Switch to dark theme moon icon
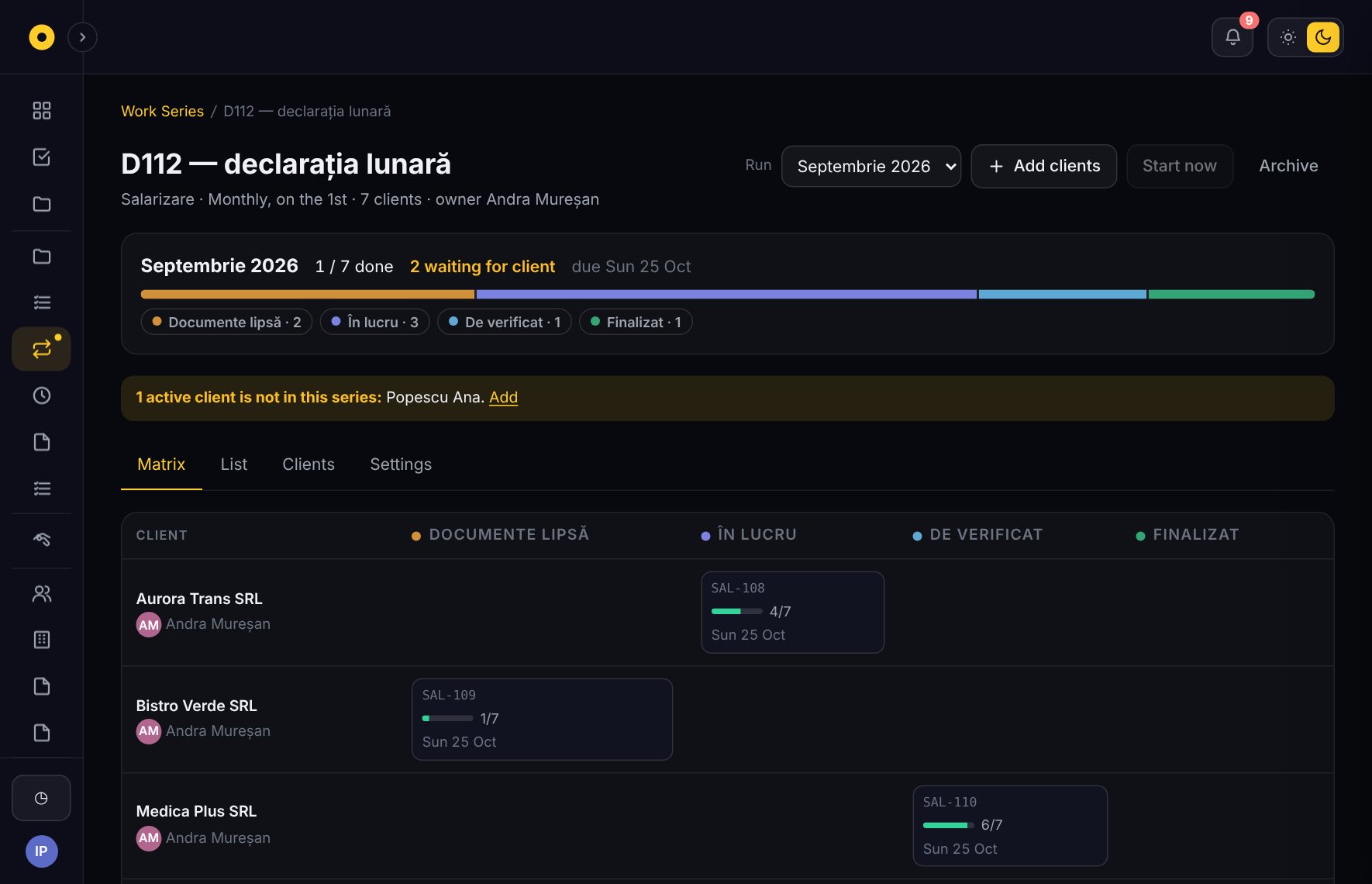The height and width of the screenshot is (884, 1372). (1323, 37)
